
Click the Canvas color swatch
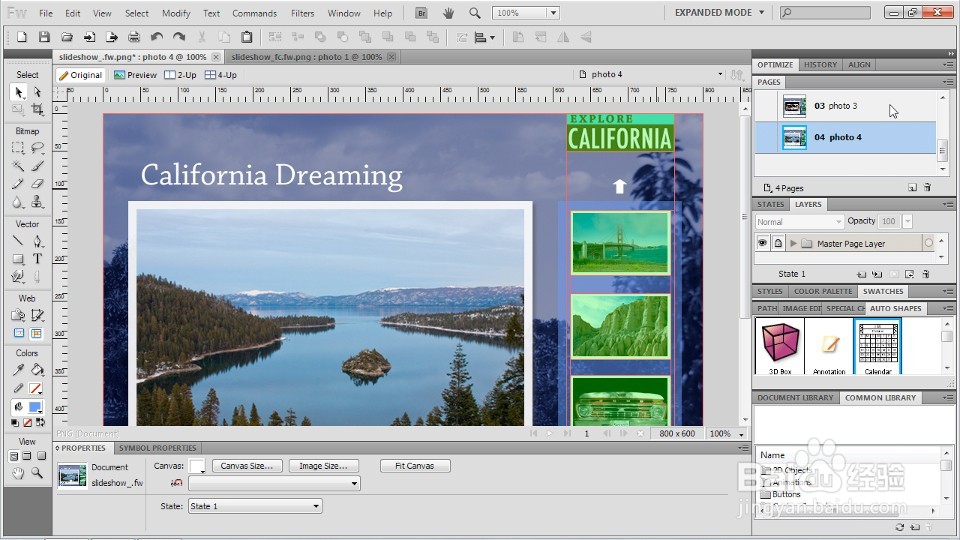pos(197,466)
